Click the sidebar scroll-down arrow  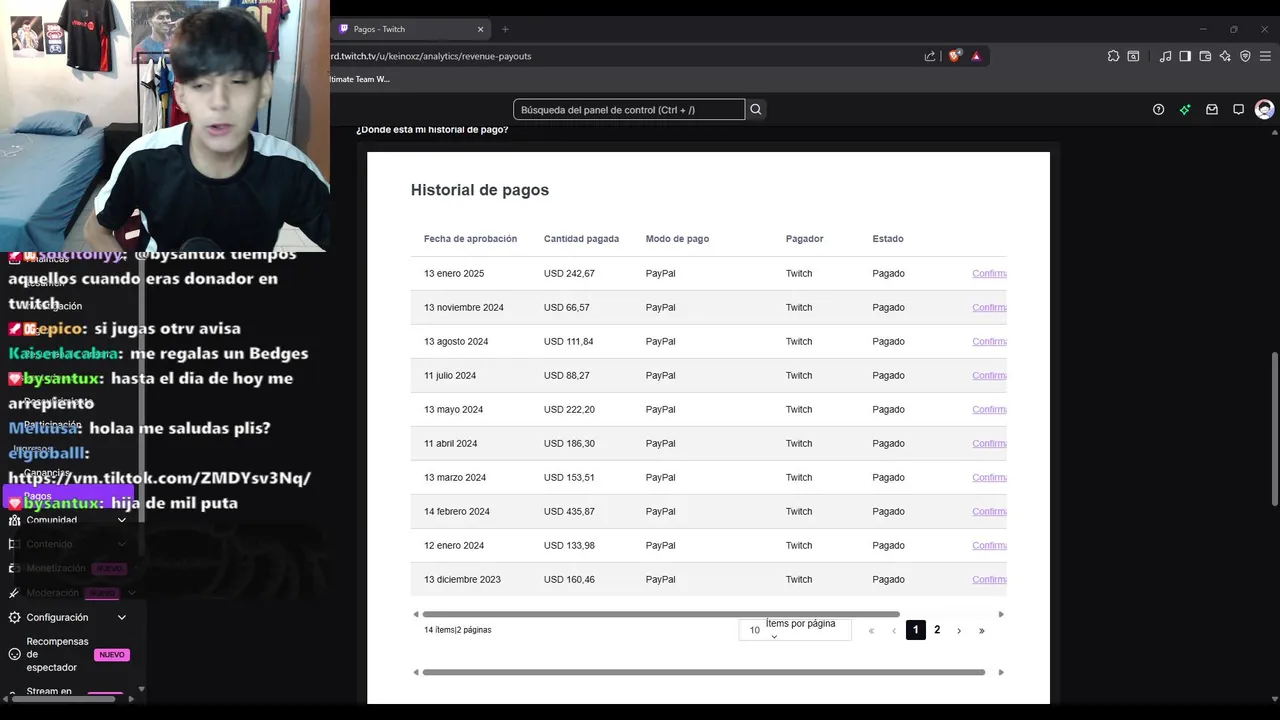point(141,688)
